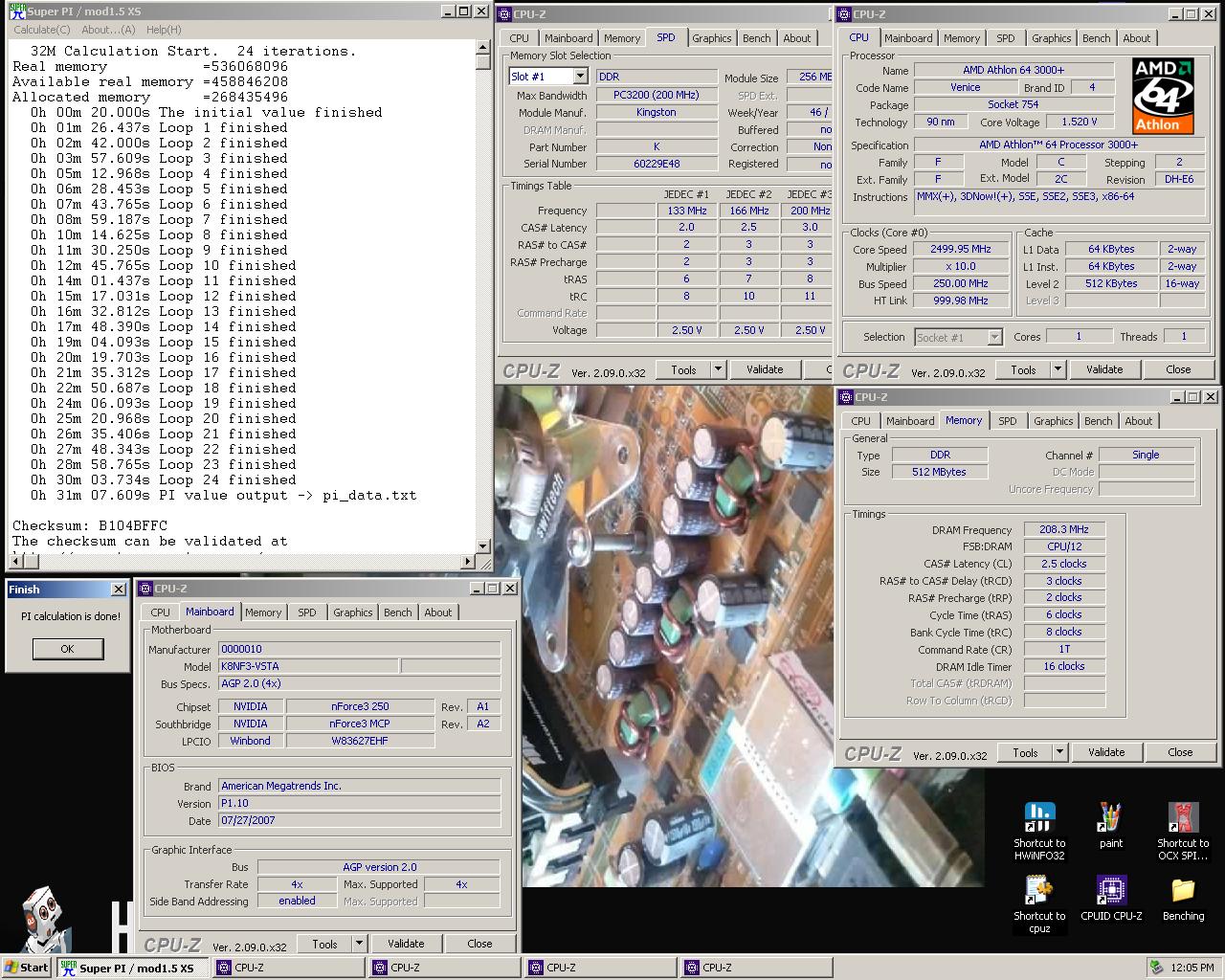Click the nForce3 250 chipset value

click(x=360, y=706)
